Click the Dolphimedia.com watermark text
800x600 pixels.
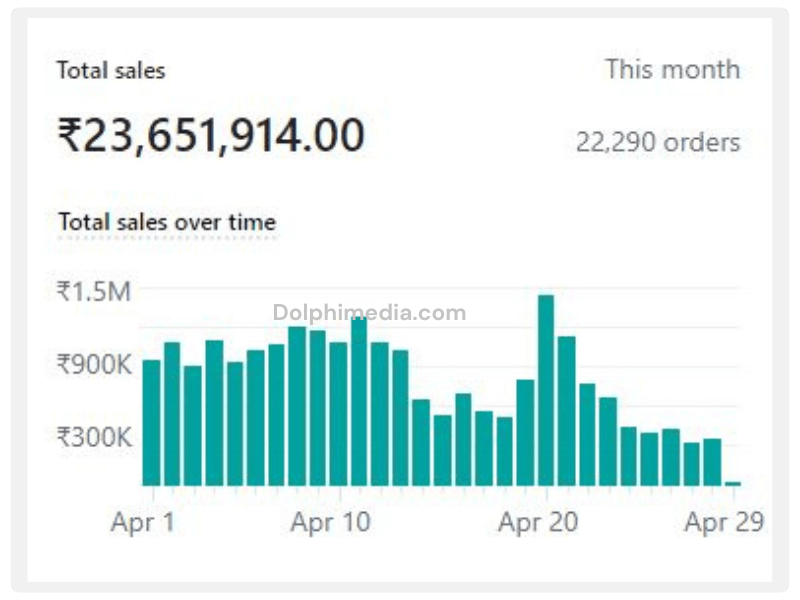point(369,313)
